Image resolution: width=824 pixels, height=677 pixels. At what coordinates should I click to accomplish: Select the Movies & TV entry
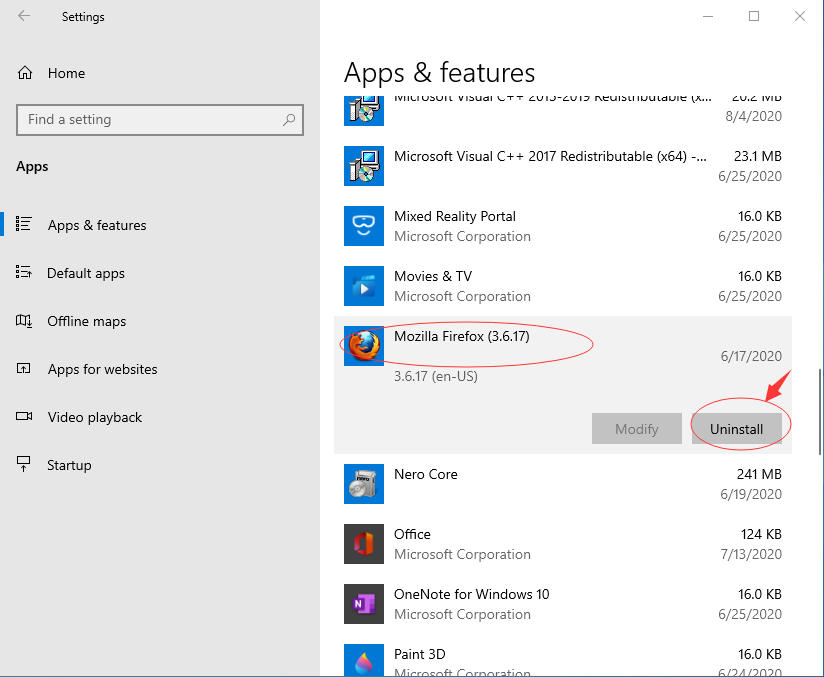pos(563,285)
